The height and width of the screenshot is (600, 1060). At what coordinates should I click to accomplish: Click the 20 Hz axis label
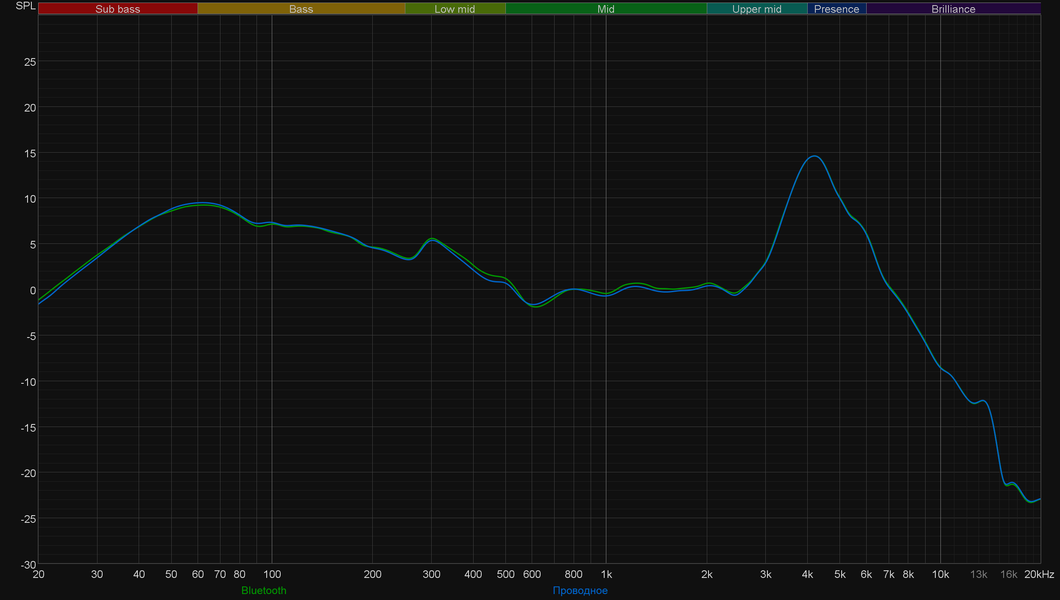click(x=39, y=574)
